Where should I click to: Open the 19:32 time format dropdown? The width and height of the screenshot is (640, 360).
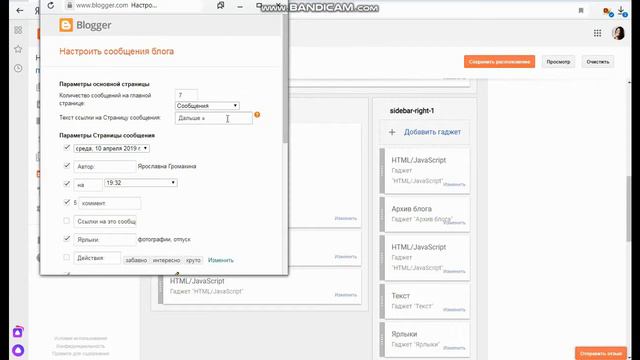tap(141, 183)
